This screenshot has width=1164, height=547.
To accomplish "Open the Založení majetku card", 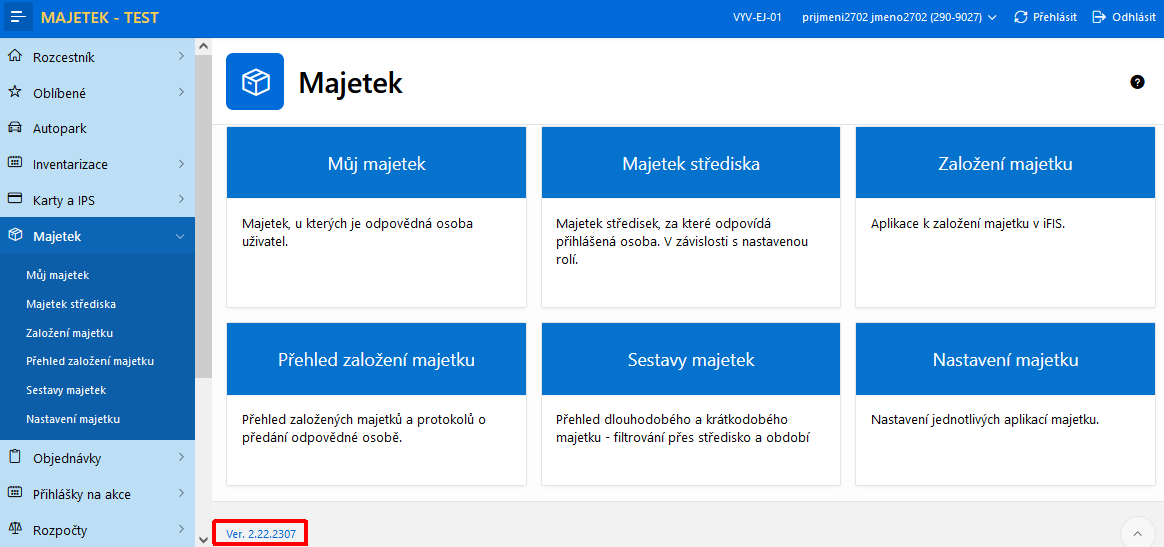I will click(1005, 217).
